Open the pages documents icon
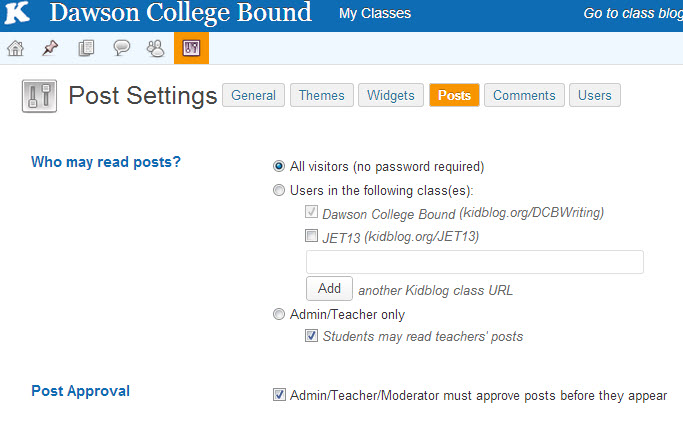The image size is (683, 433). pyautogui.click(x=86, y=48)
